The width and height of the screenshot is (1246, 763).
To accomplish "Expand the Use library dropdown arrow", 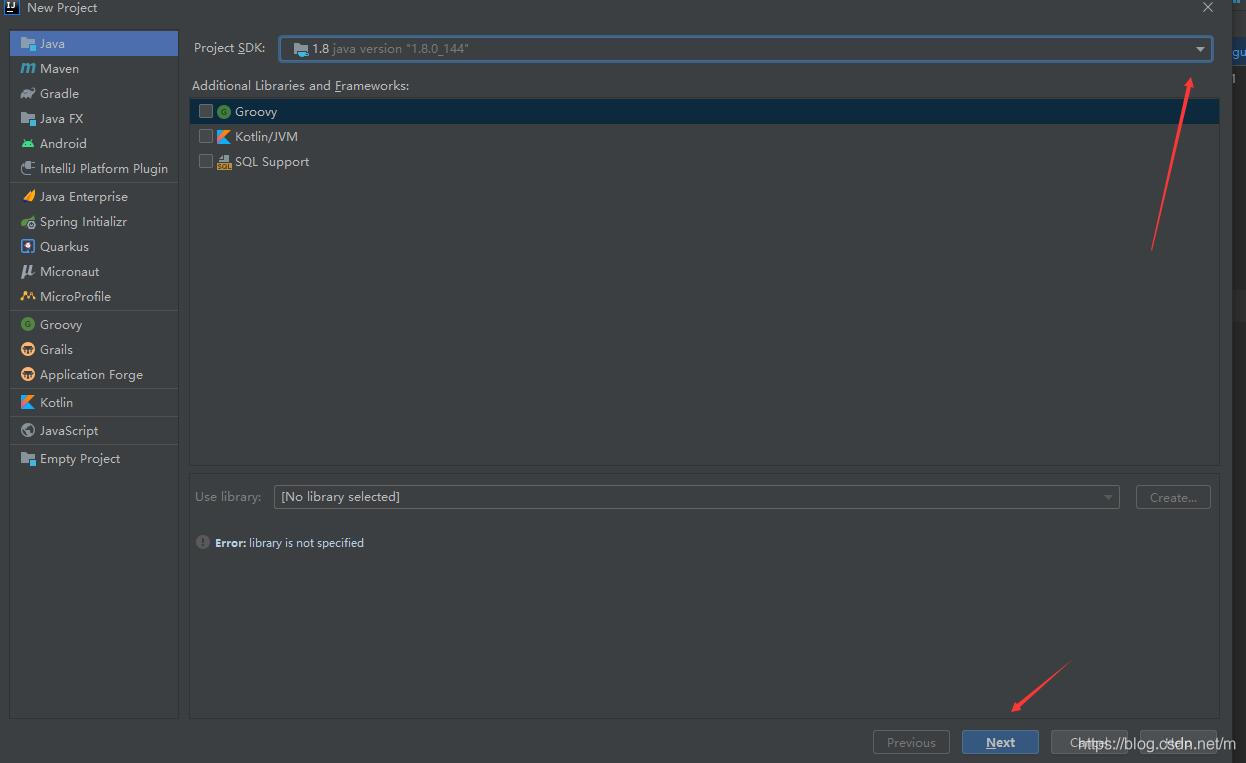I will (1108, 497).
